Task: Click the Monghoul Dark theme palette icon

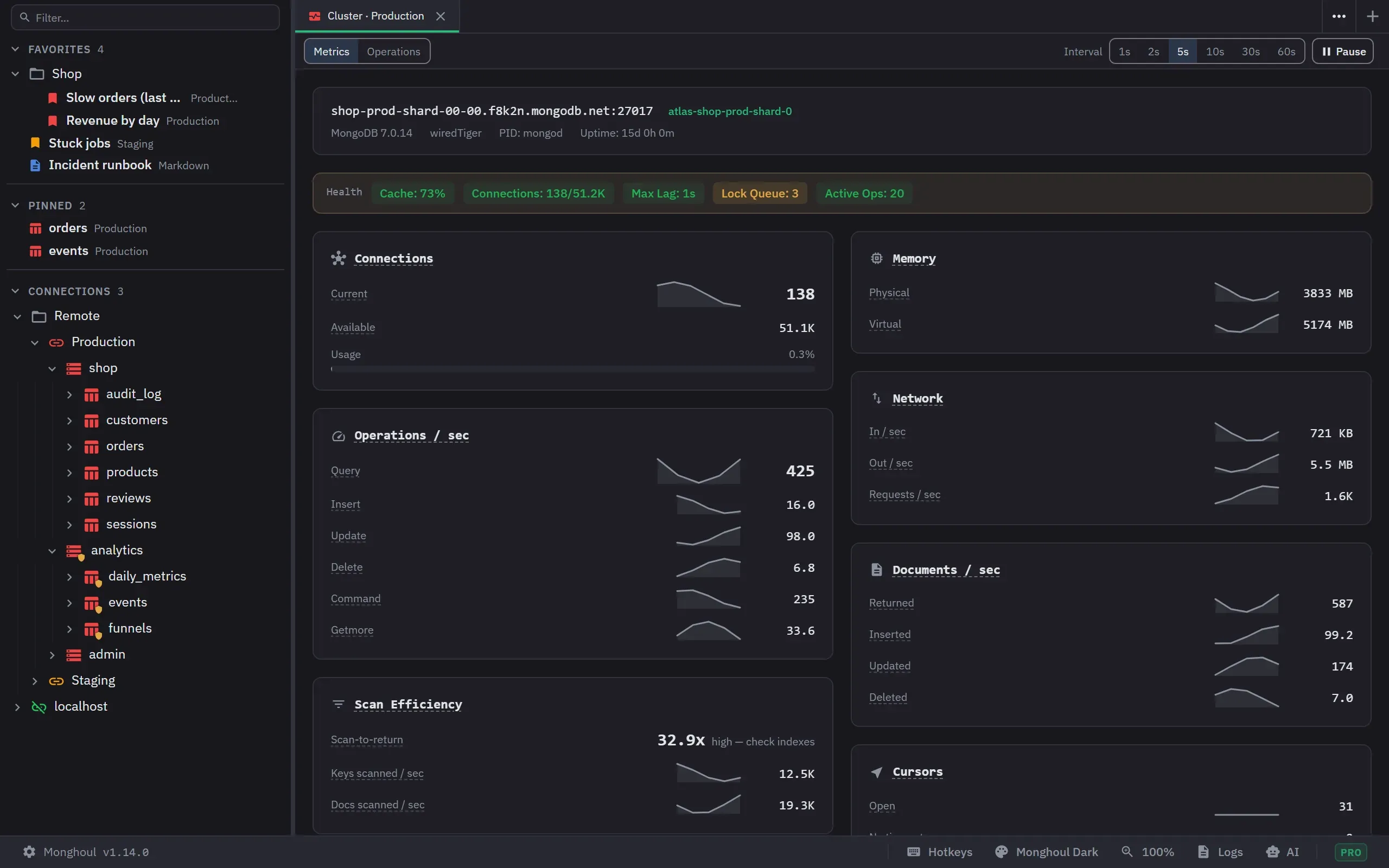Action: (1002, 852)
